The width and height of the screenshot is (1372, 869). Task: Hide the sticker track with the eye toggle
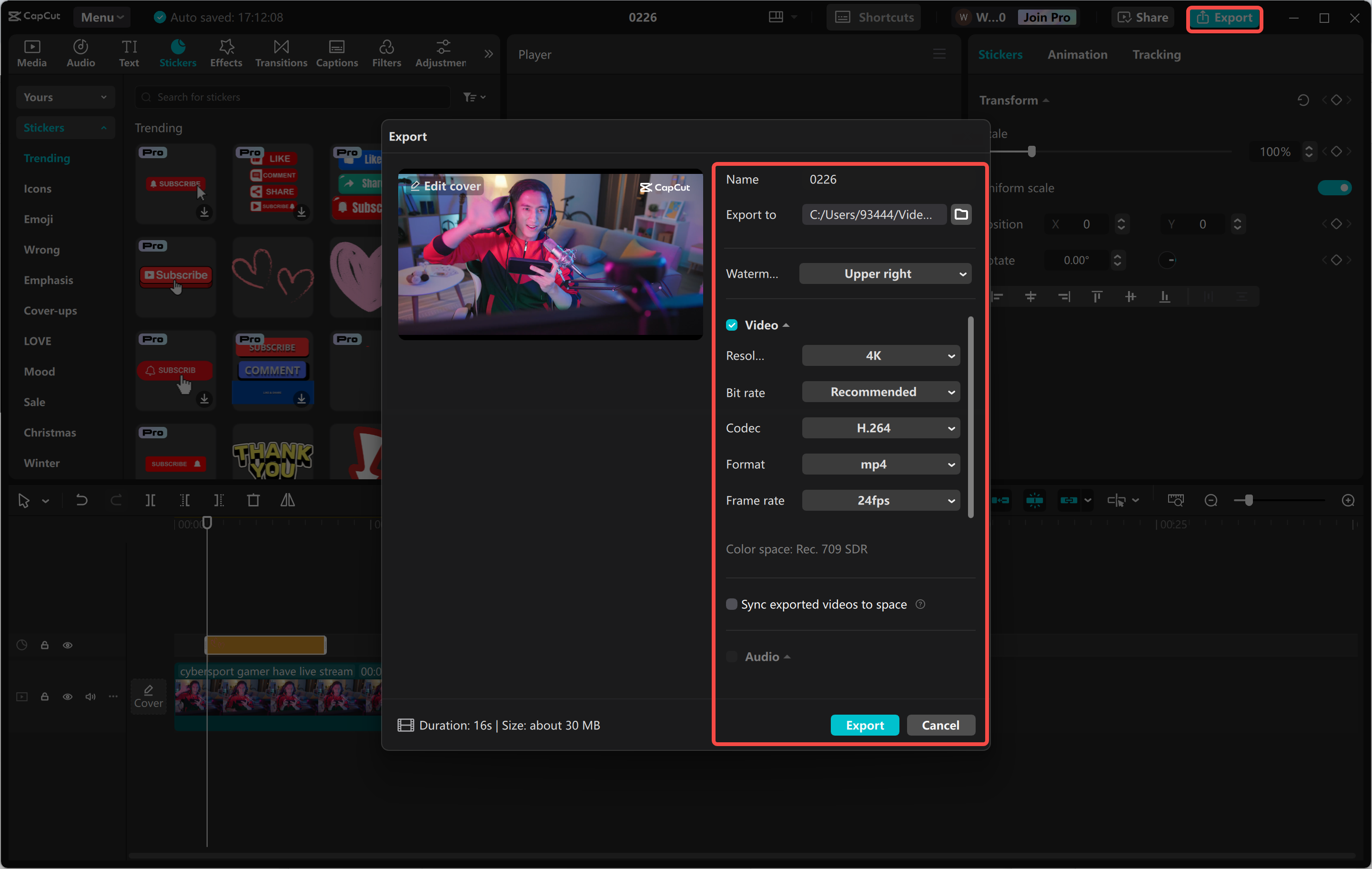click(x=68, y=645)
